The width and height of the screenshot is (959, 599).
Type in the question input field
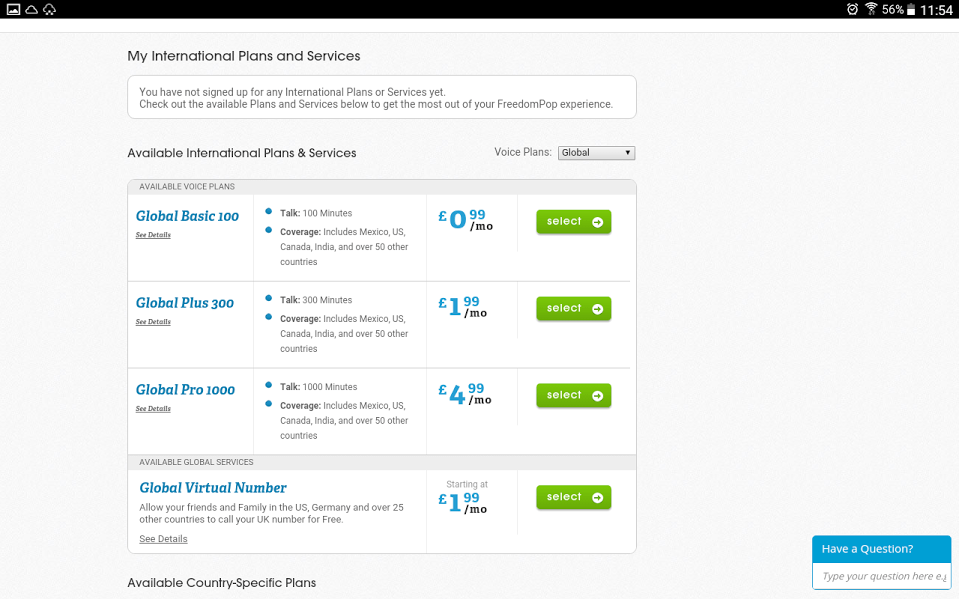[882, 576]
